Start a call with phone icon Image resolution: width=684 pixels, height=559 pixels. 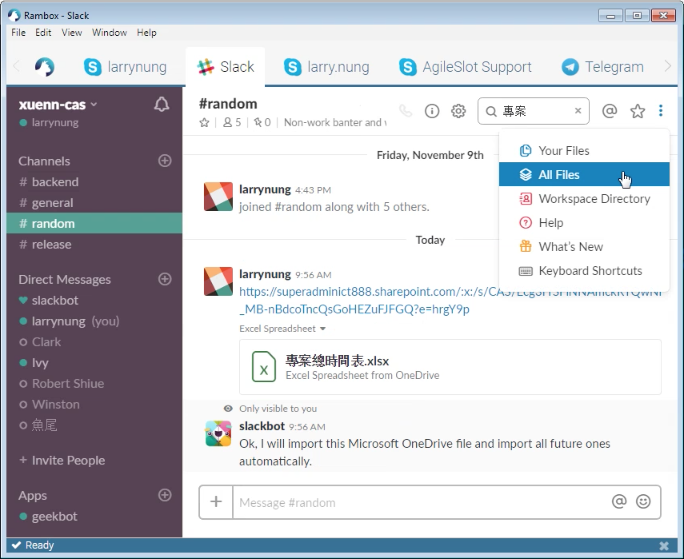(406, 111)
